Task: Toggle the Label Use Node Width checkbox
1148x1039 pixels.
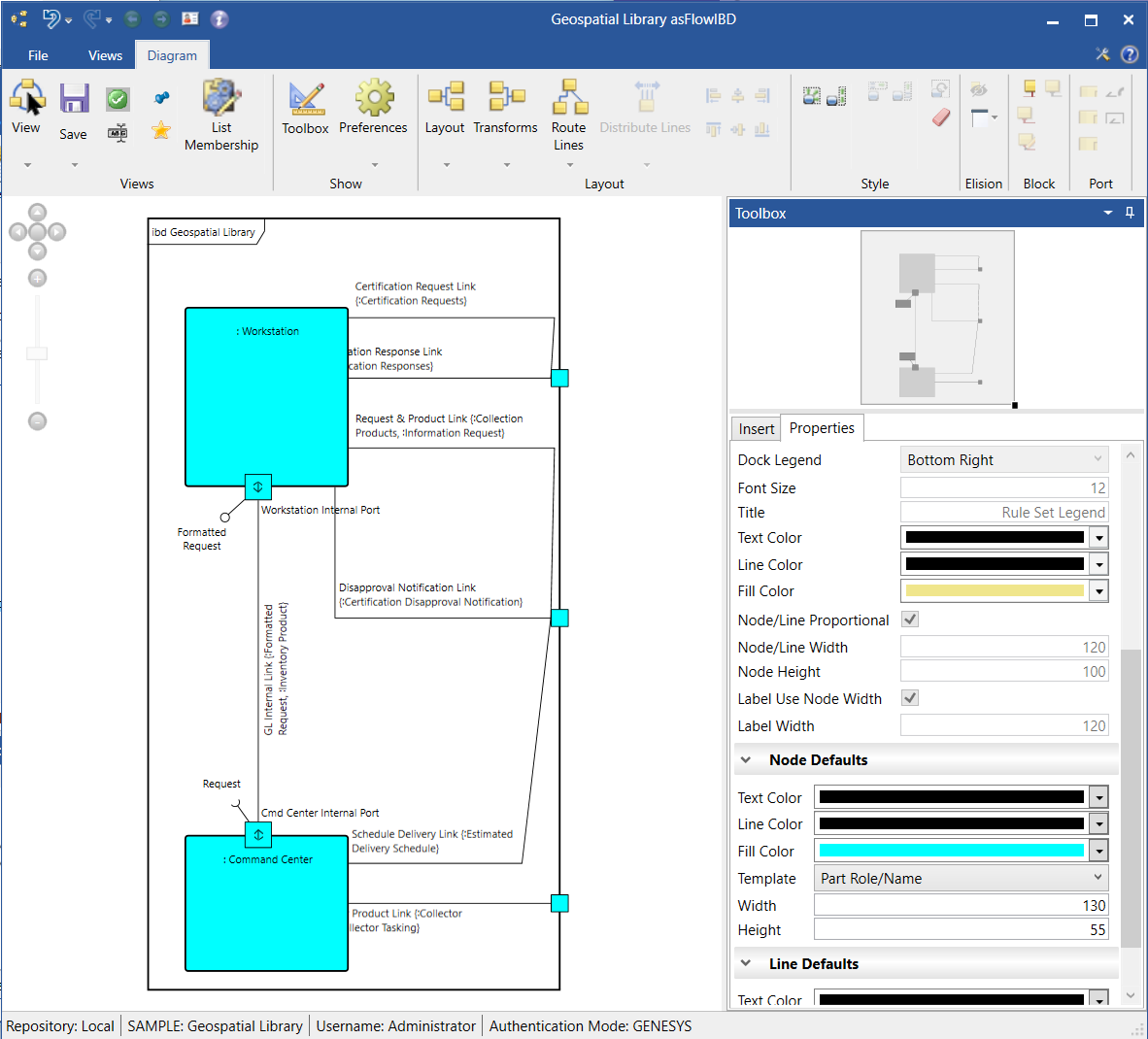Action: click(910, 698)
